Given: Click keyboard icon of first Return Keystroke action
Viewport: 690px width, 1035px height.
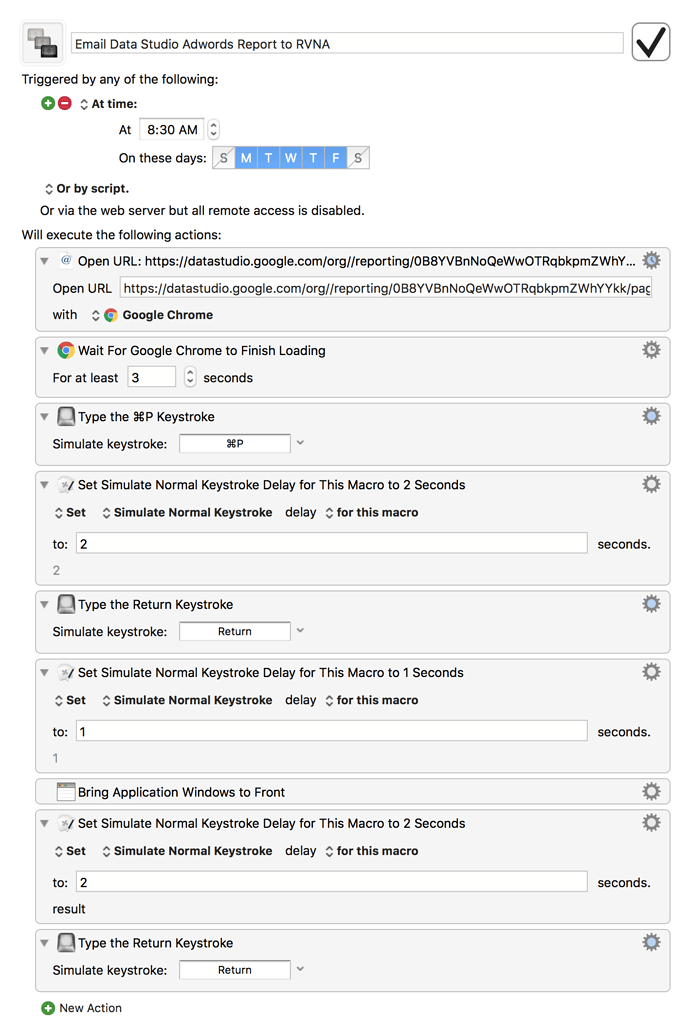Looking at the screenshot, I should (66, 604).
